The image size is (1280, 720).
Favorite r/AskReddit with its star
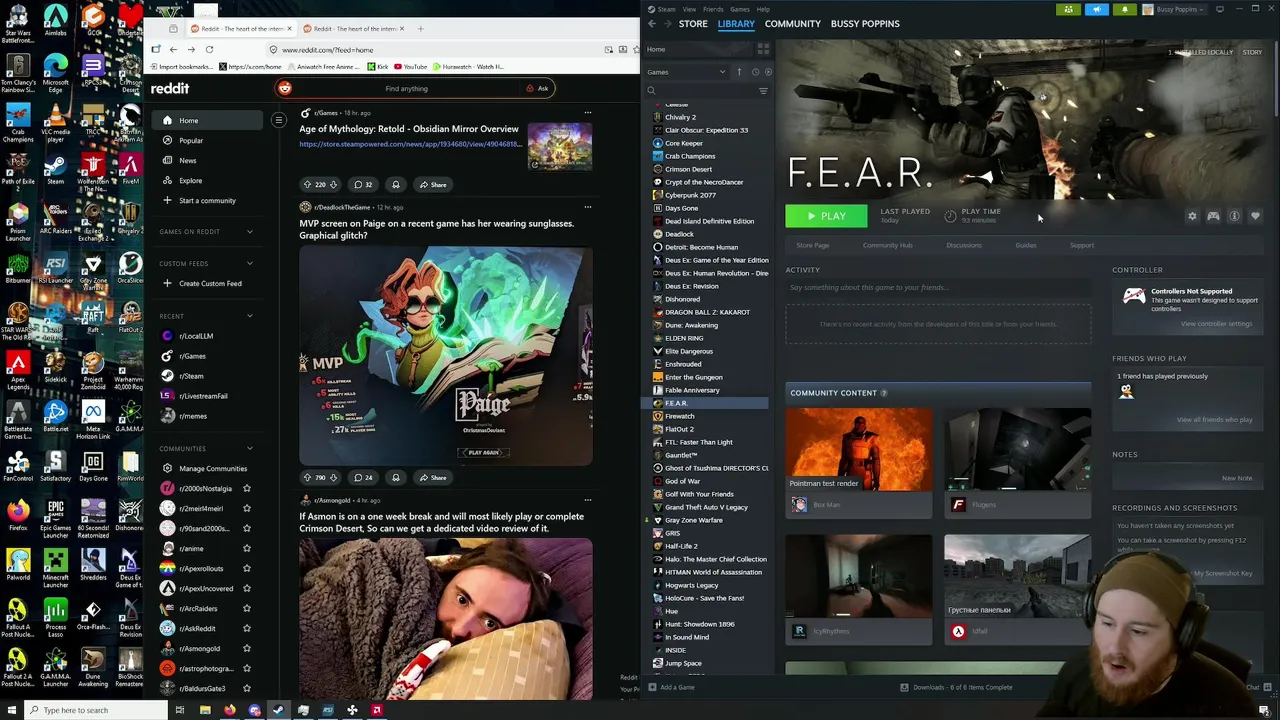point(247,628)
